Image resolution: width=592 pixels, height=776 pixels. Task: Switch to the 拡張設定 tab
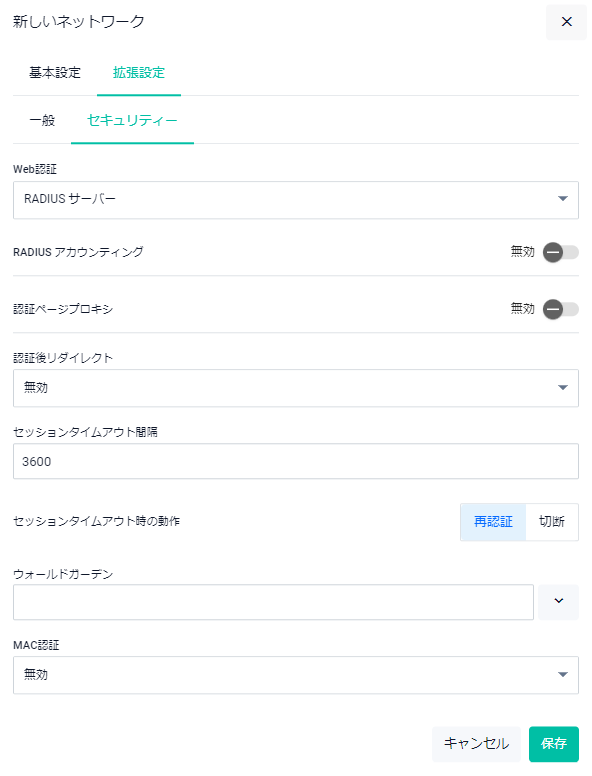[139, 73]
